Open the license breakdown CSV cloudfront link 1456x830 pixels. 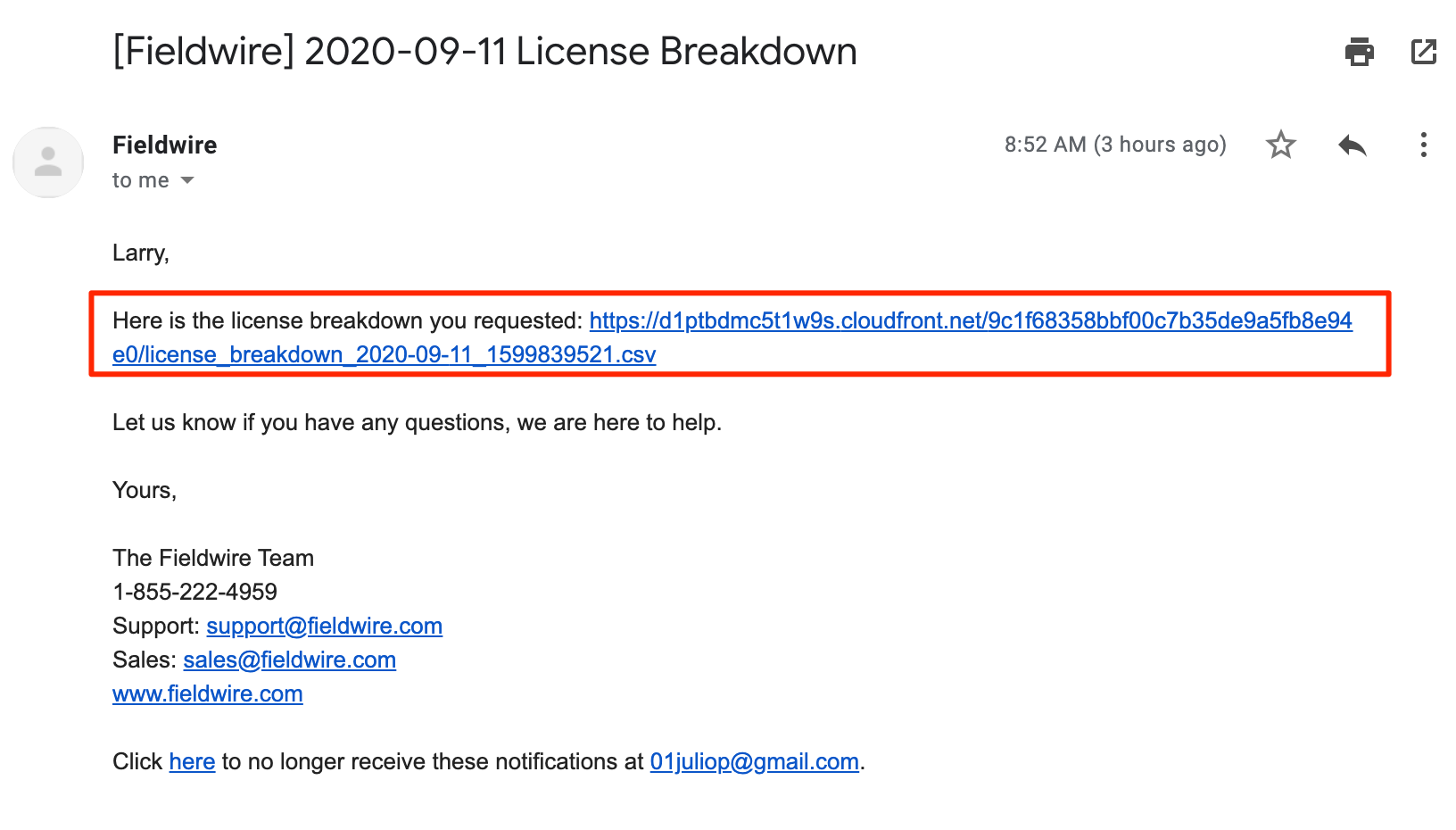click(732, 337)
